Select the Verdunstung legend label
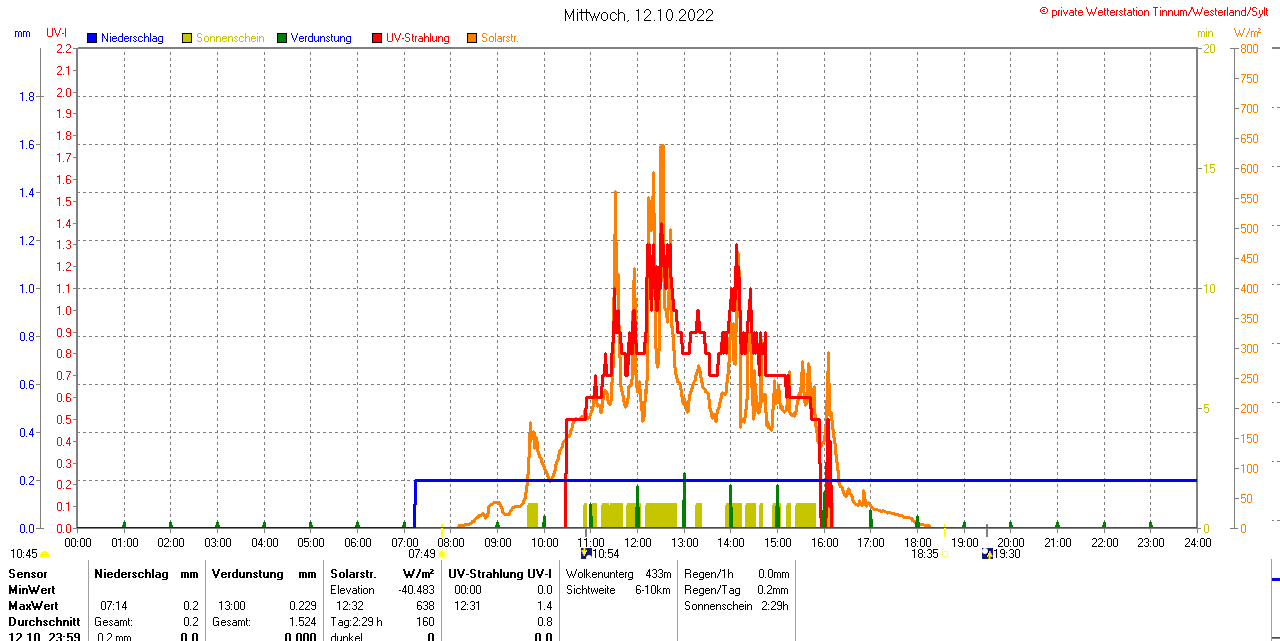Image resolution: width=1280 pixels, height=641 pixels. tap(321, 38)
